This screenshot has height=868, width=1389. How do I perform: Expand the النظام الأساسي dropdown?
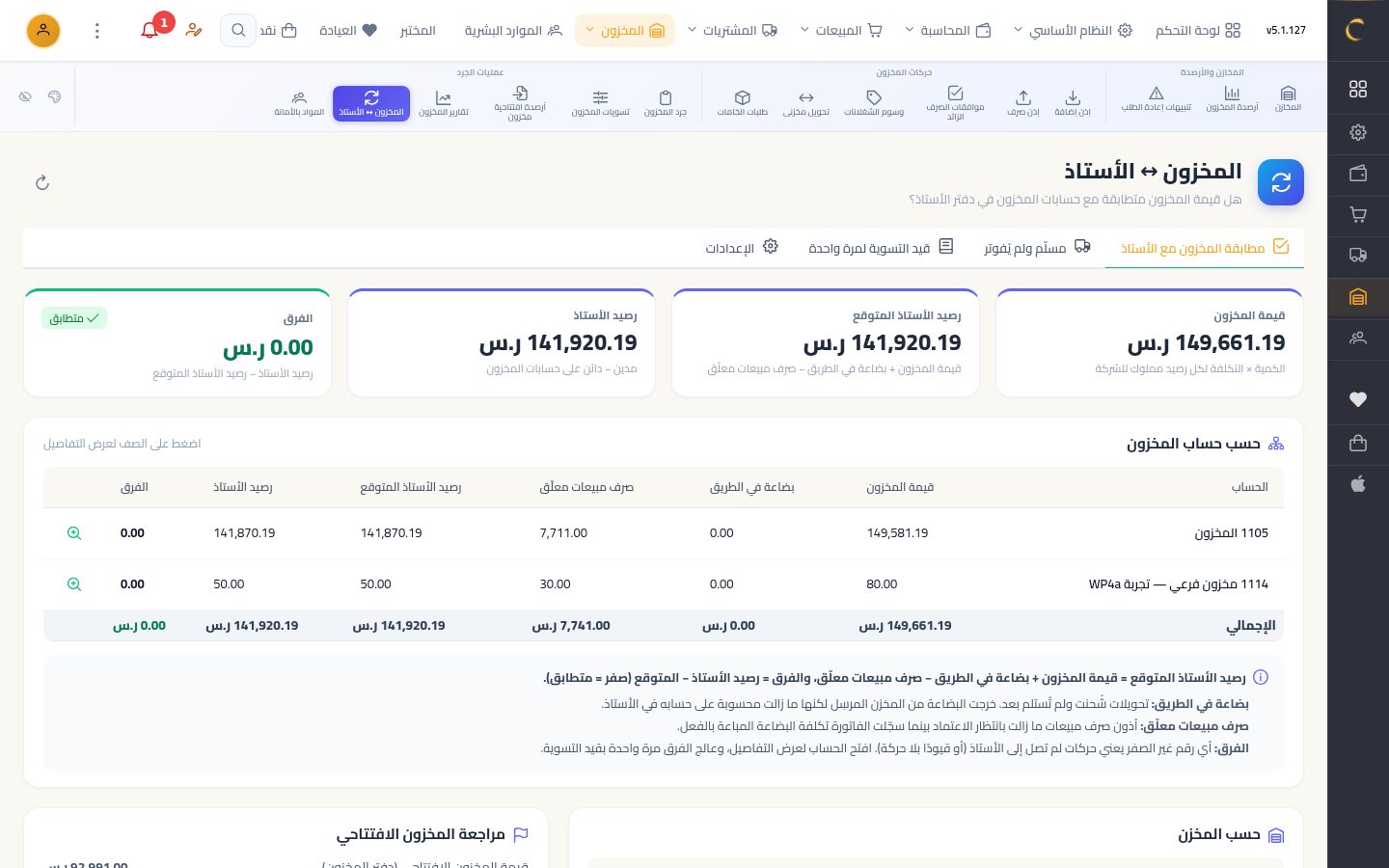1072,31
